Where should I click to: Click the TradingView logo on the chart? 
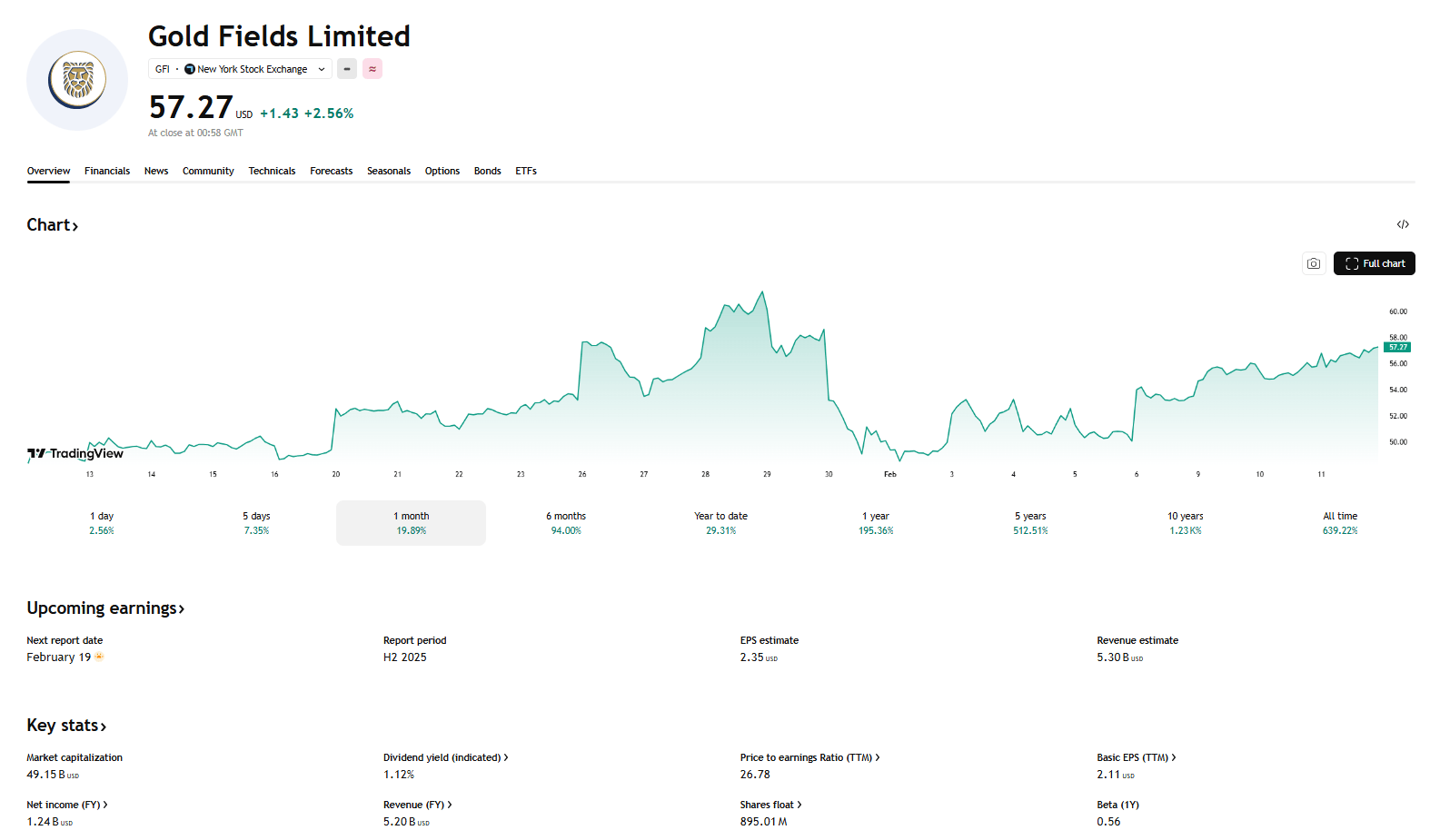click(x=75, y=453)
